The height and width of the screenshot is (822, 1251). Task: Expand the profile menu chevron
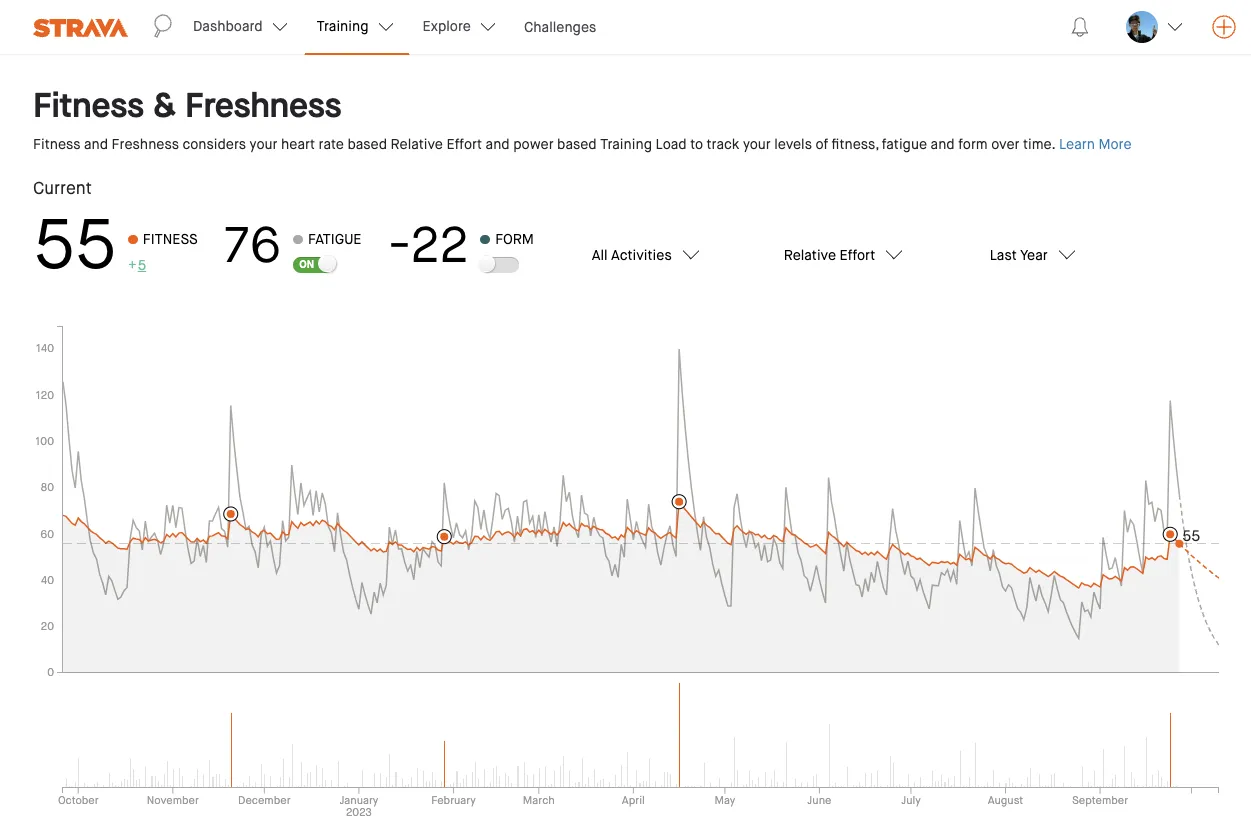pos(1175,27)
